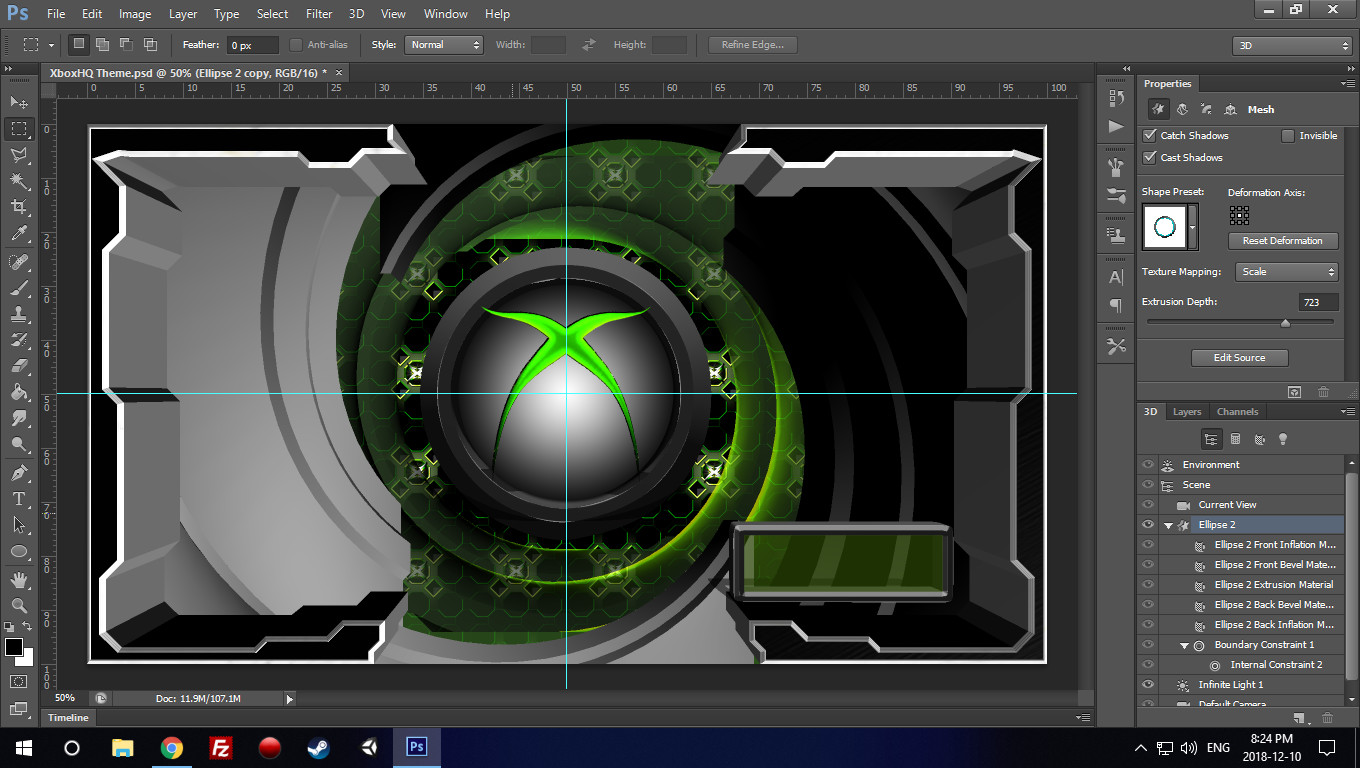Select the Spot Healing Brush tool
Viewport: 1360px width, 768px height.
point(19,262)
